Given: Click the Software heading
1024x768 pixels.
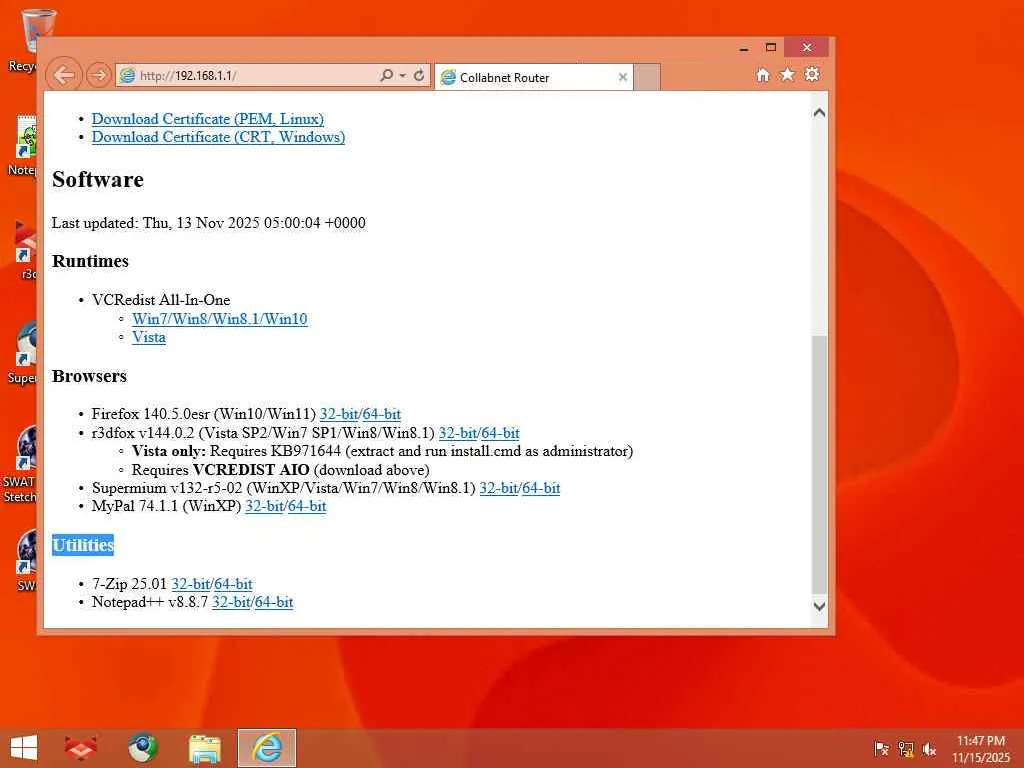Looking at the screenshot, I should [x=98, y=180].
